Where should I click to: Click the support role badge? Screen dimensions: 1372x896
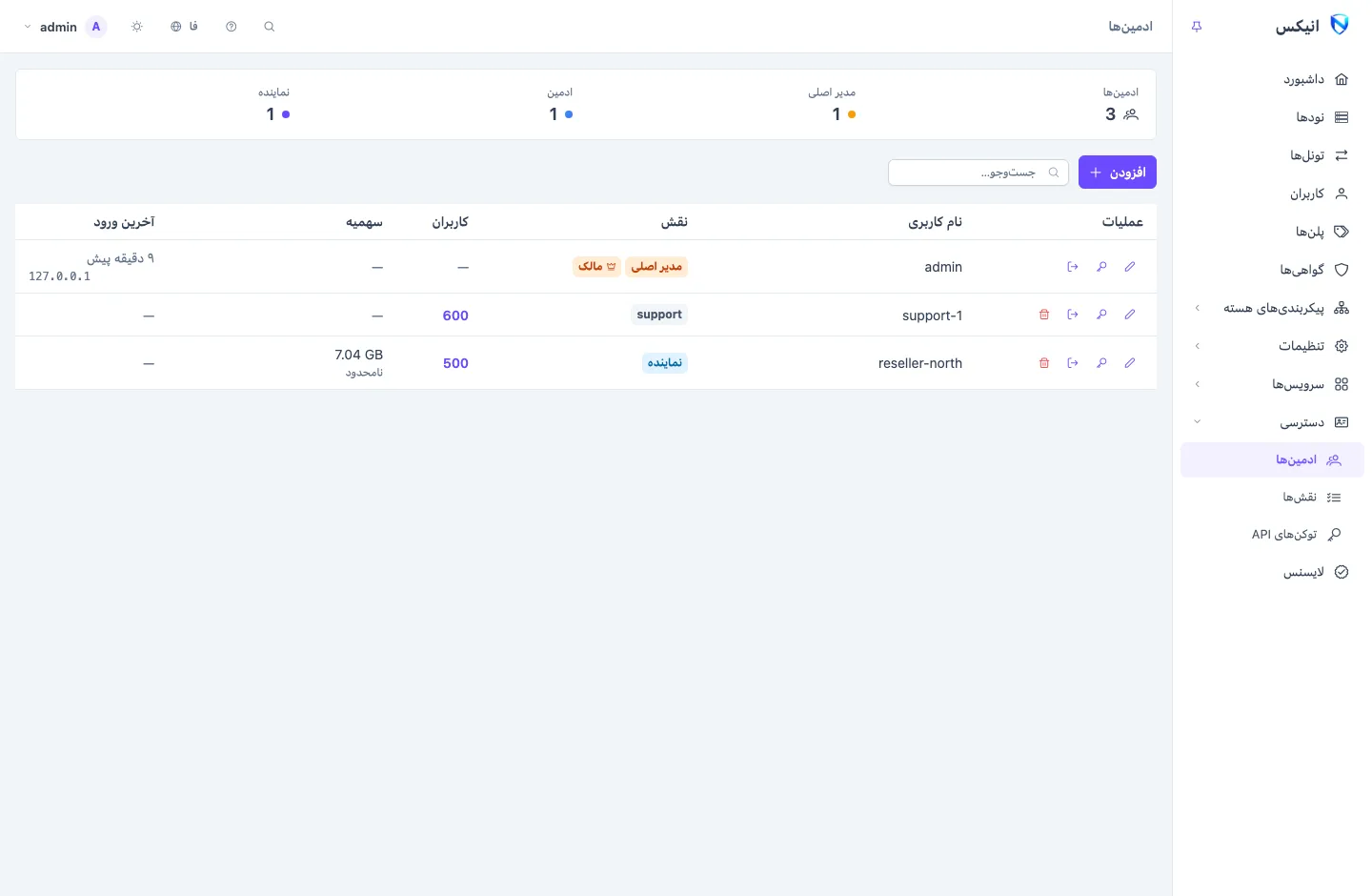[x=659, y=315]
